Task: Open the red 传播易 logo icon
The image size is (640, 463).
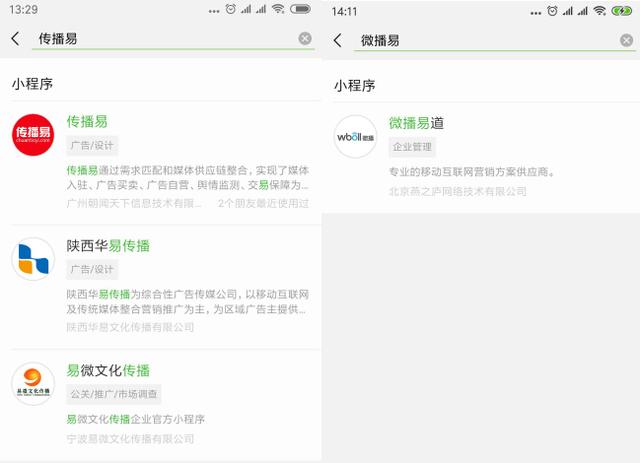Action: (x=33, y=135)
